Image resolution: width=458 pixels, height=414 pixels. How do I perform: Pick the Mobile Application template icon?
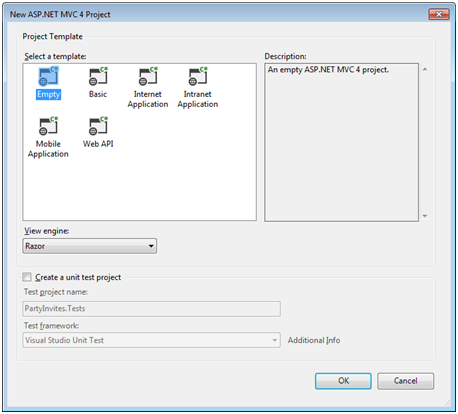(x=48, y=126)
